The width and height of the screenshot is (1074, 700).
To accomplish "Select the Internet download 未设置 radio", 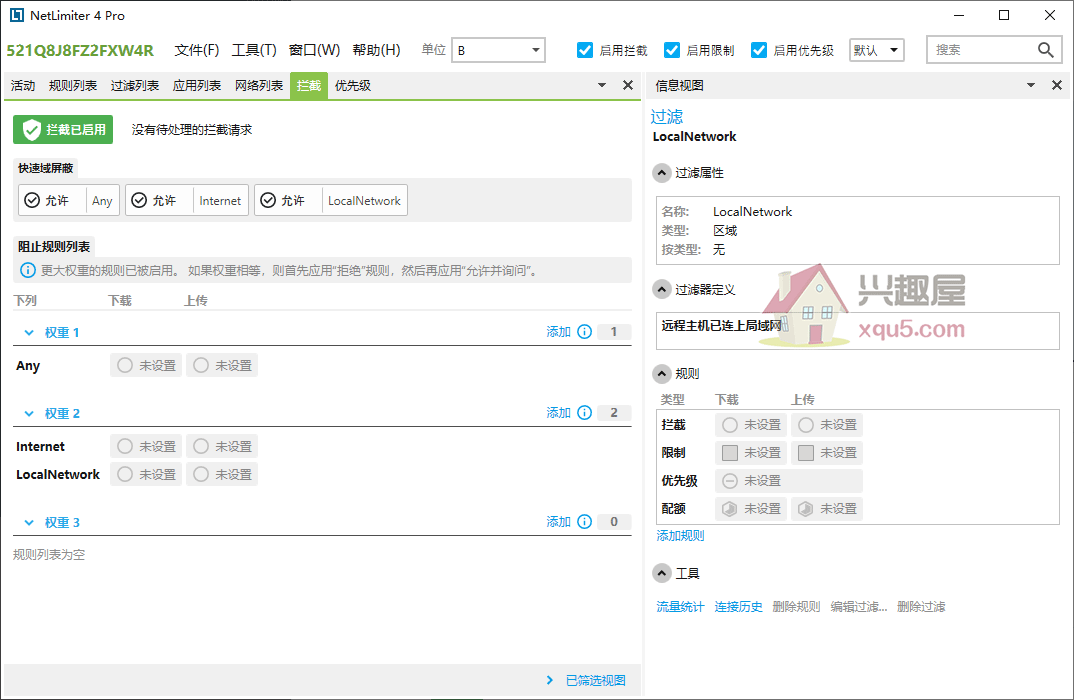I will (x=125, y=447).
